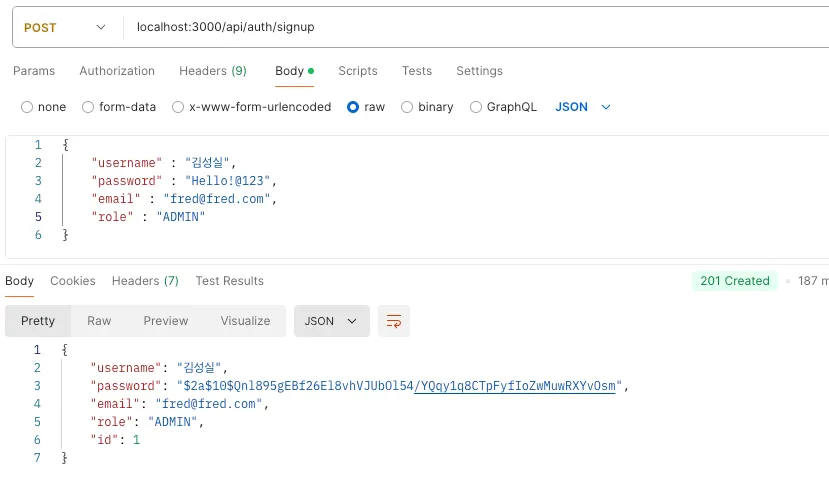Switch to the Params tab
Viewport: 829px width, 484px height.
point(34,71)
